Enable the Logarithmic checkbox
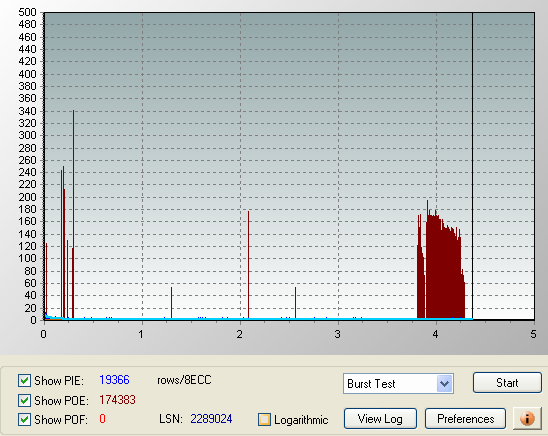The image size is (548, 436). point(264,419)
